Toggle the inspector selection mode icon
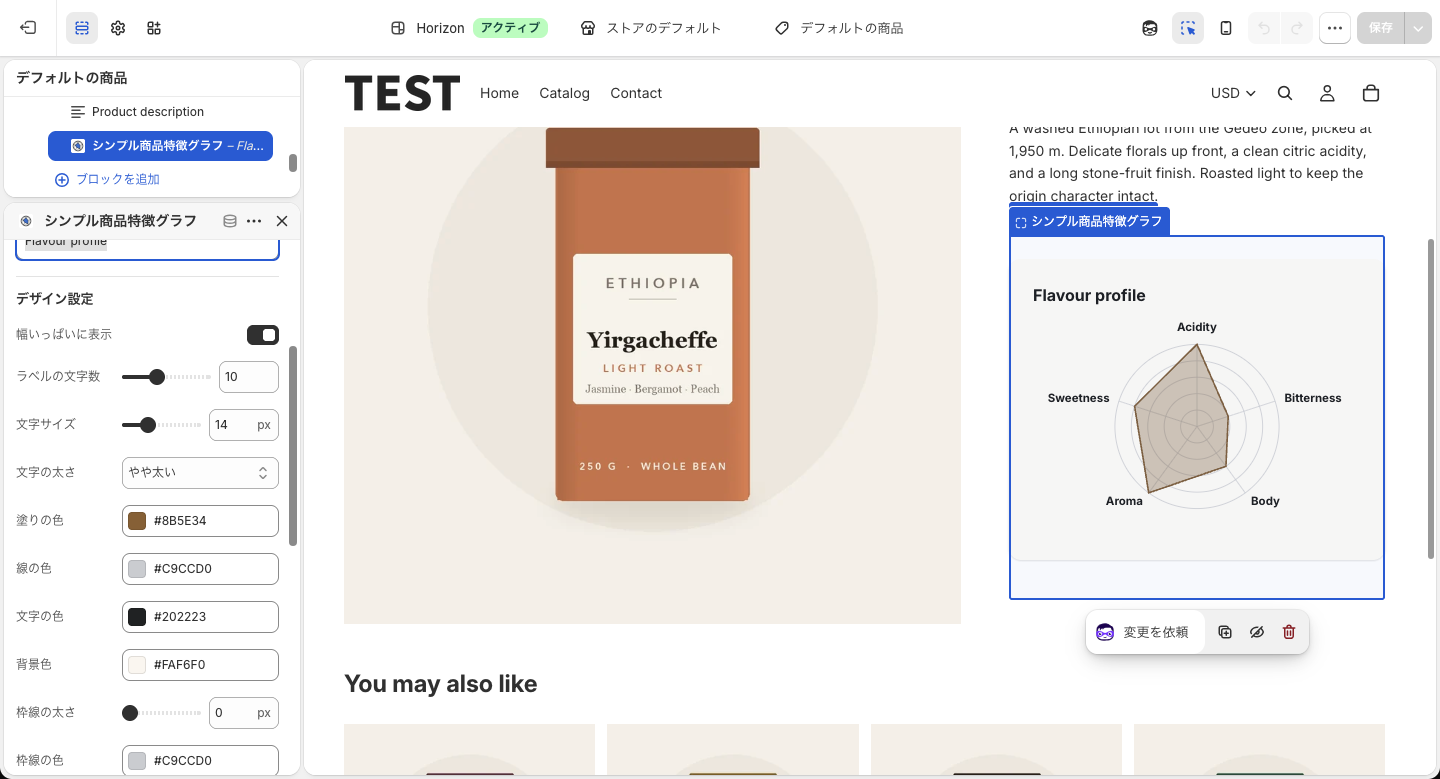The height and width of the screenshot is (779, 1440). pos(1188,28)
